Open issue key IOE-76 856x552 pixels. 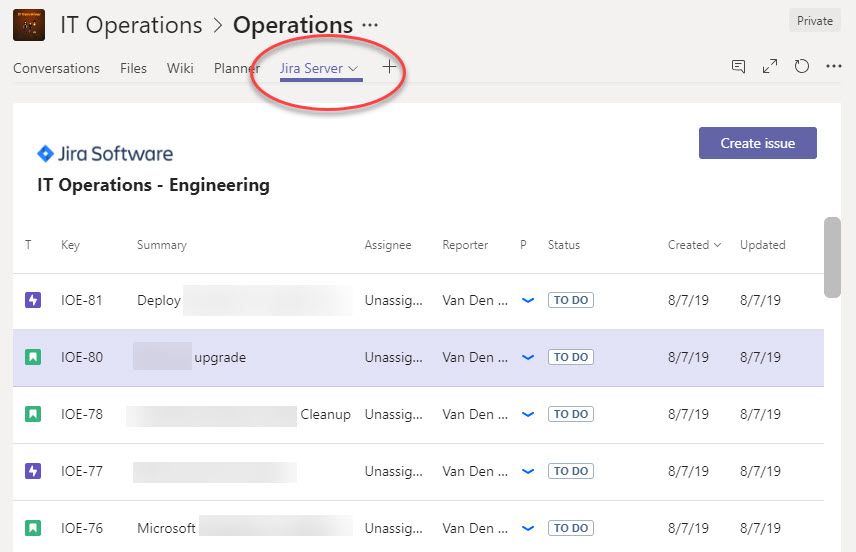82,528
